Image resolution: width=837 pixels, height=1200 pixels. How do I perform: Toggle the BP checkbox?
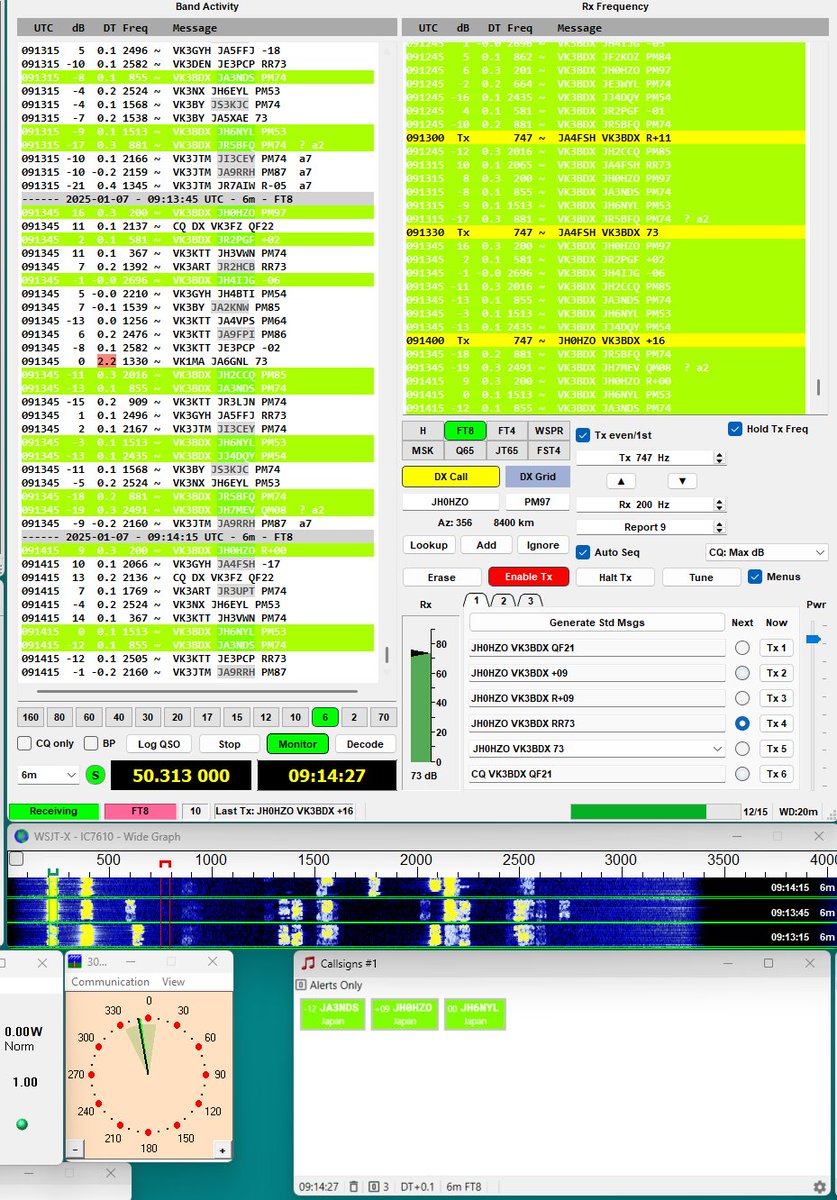coord(91,743)
